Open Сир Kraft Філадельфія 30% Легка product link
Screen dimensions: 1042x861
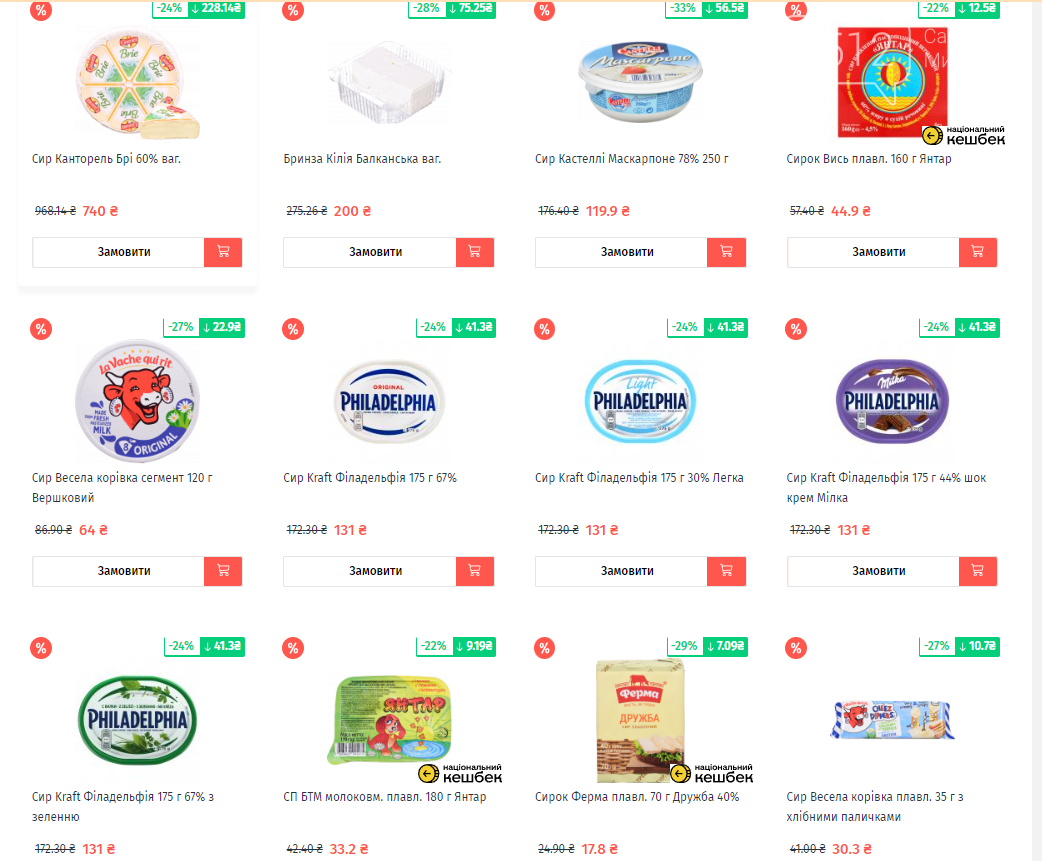coord(639,478)
